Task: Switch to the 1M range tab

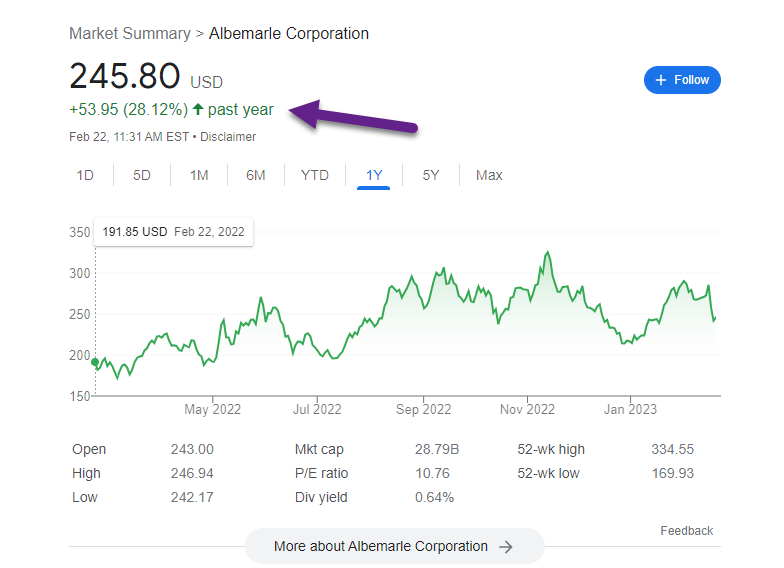Action: (x=198, y=175)
